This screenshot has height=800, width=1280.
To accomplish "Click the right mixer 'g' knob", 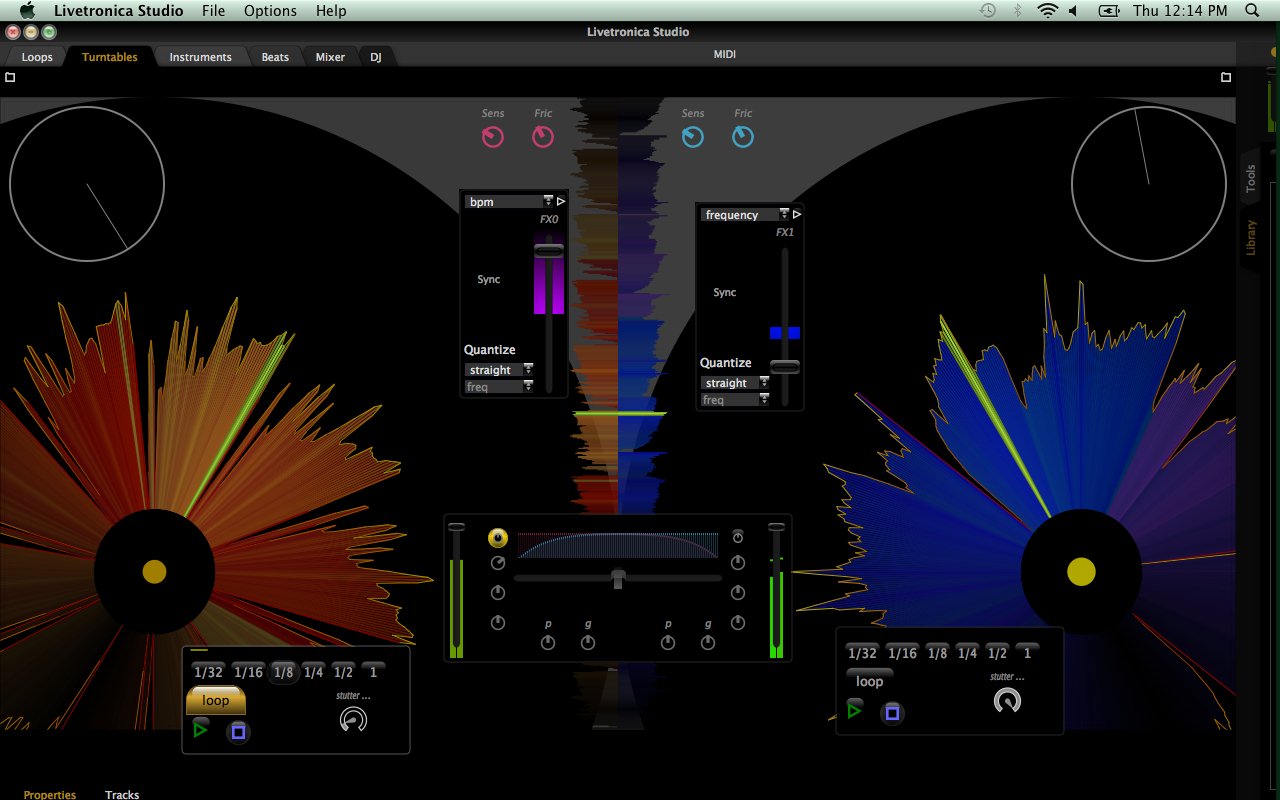I will [x=708, y=642].
